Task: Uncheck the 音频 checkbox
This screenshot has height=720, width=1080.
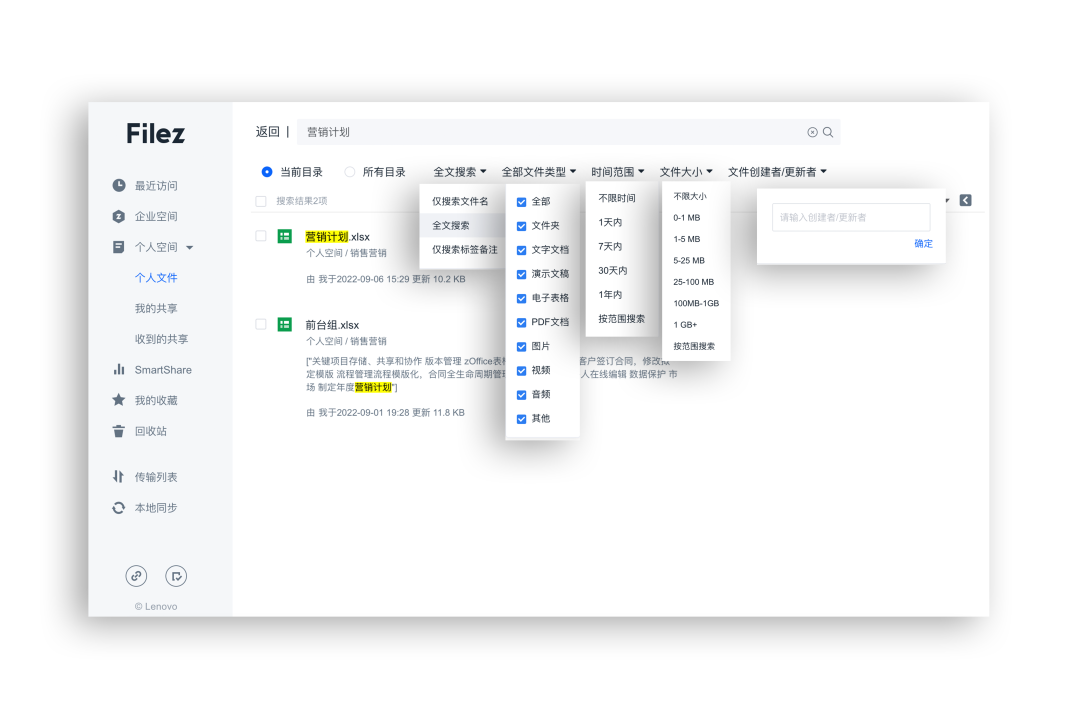Action: tap(521, 395)
